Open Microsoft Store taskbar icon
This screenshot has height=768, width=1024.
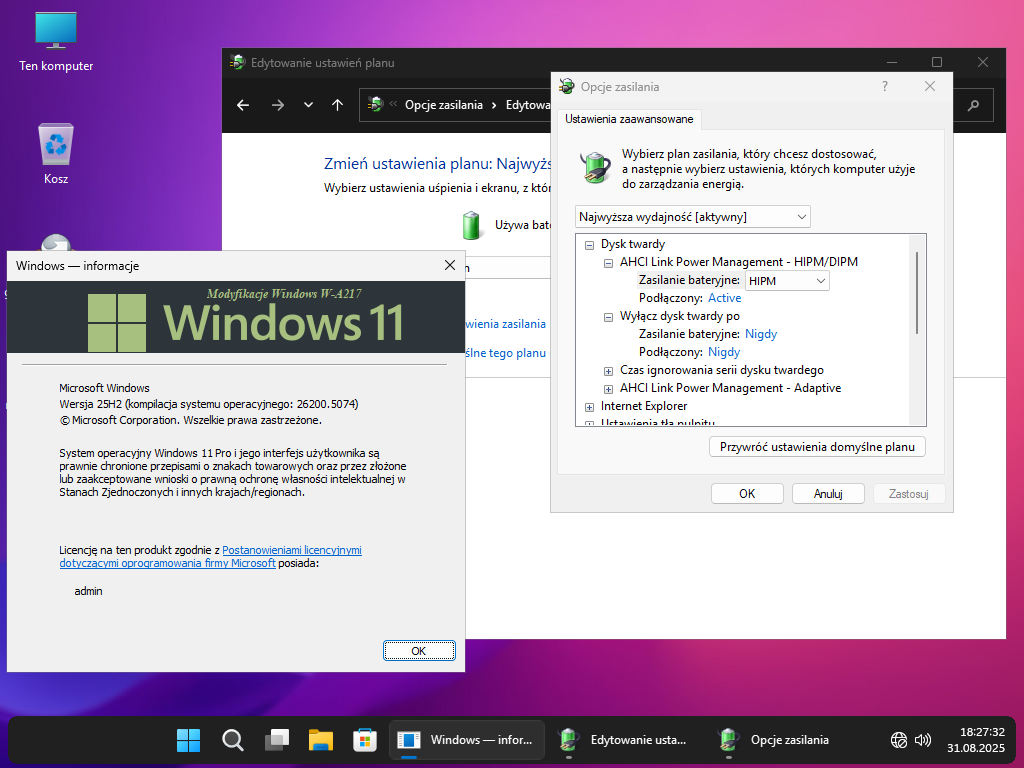pos(364,740)
